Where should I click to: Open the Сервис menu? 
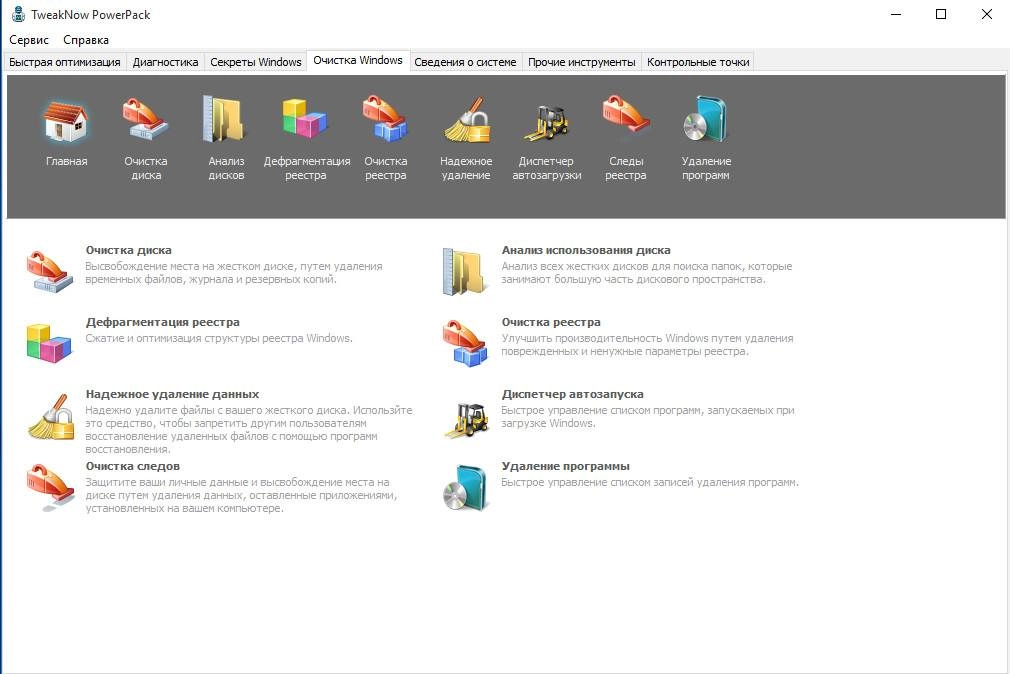pyautogui.click(x=29, y=40)
